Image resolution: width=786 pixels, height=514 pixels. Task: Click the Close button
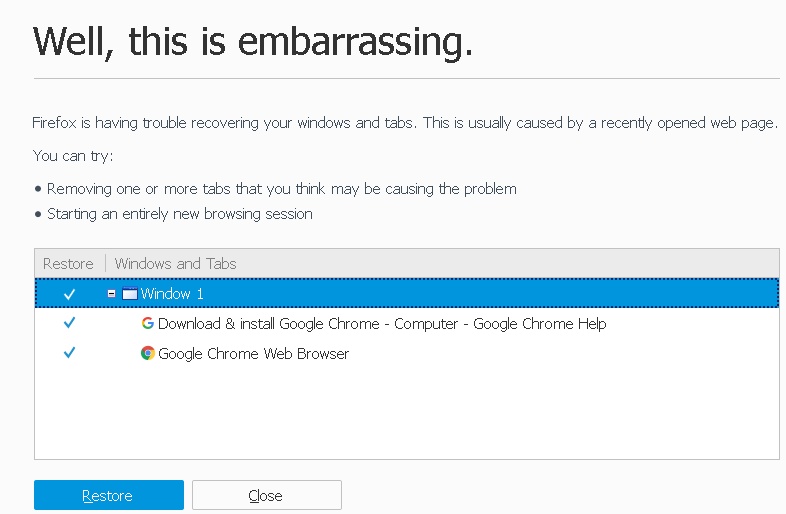click(267, 495)
